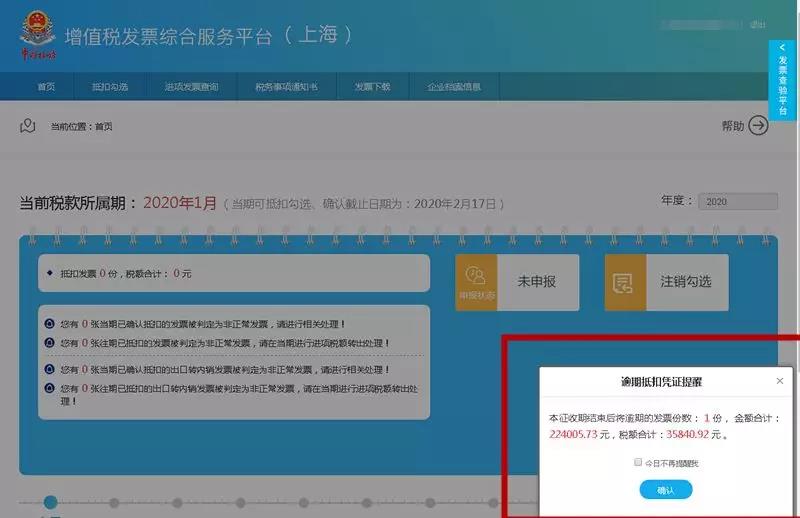Open the 抵扣勾选 navigation tab
The image size is (800, 518).
(x=110, y=87)
